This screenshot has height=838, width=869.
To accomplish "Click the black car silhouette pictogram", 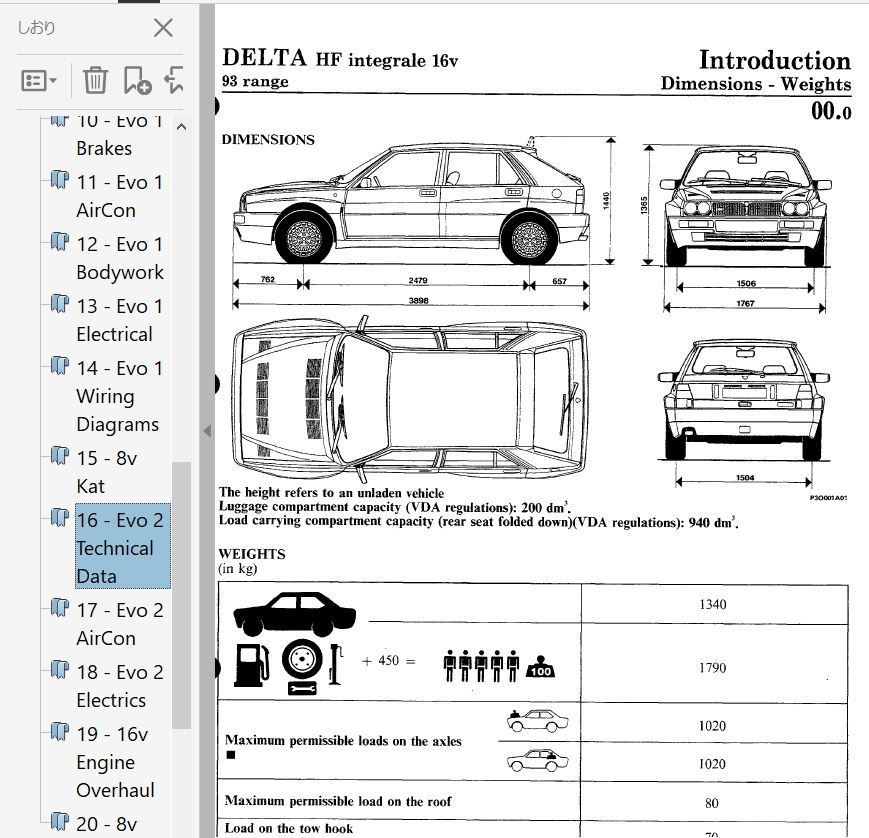I will point(294,614).
